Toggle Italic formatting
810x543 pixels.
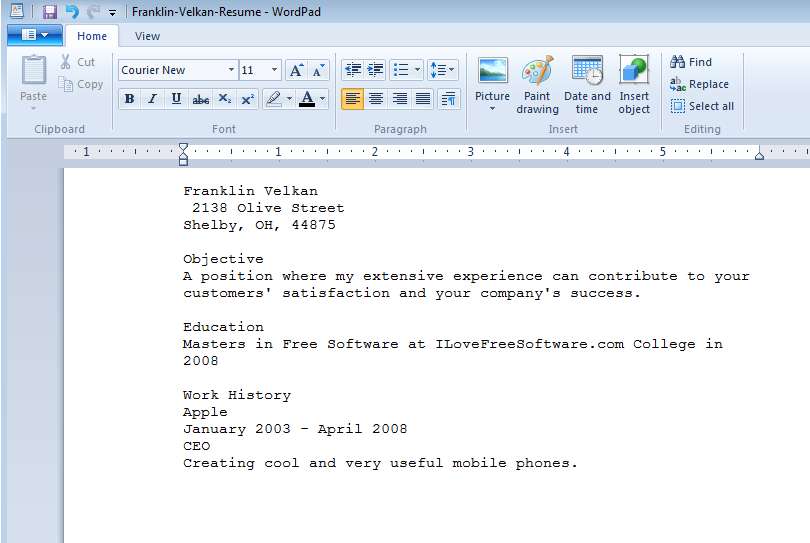(x=152, y=99)
